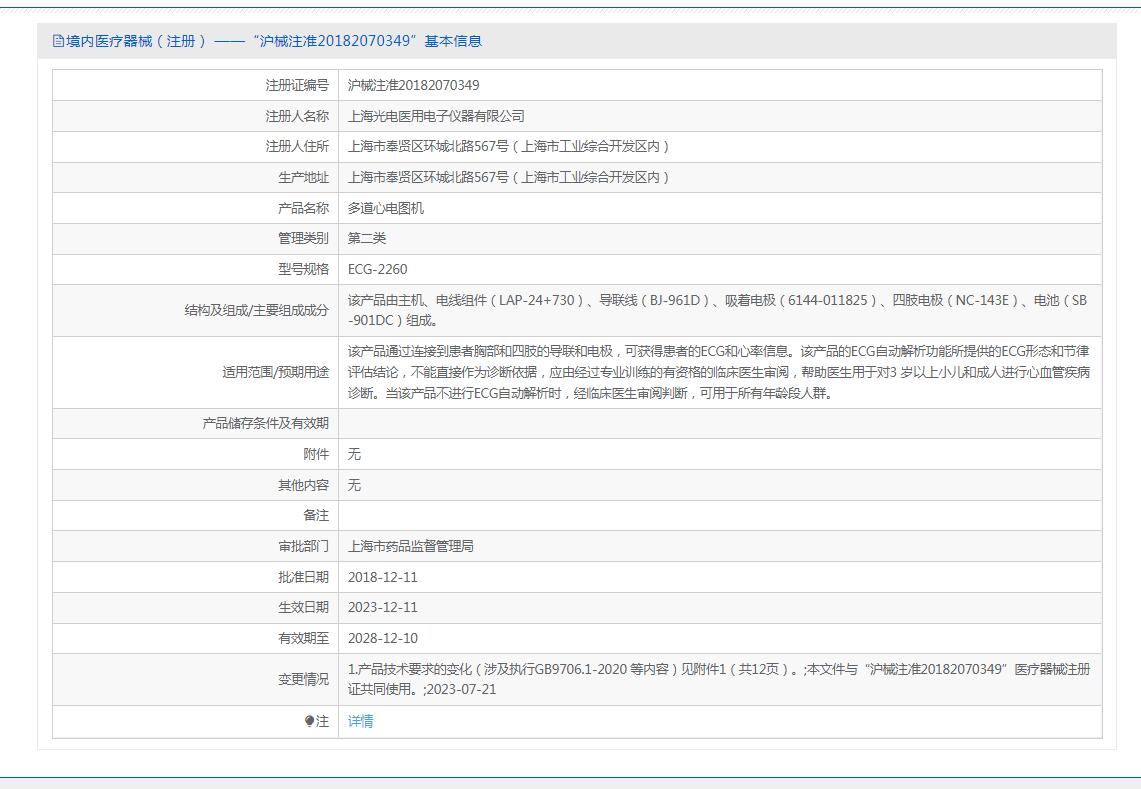Click the document icon in the header
The image size is (1141, 789).
58,41
